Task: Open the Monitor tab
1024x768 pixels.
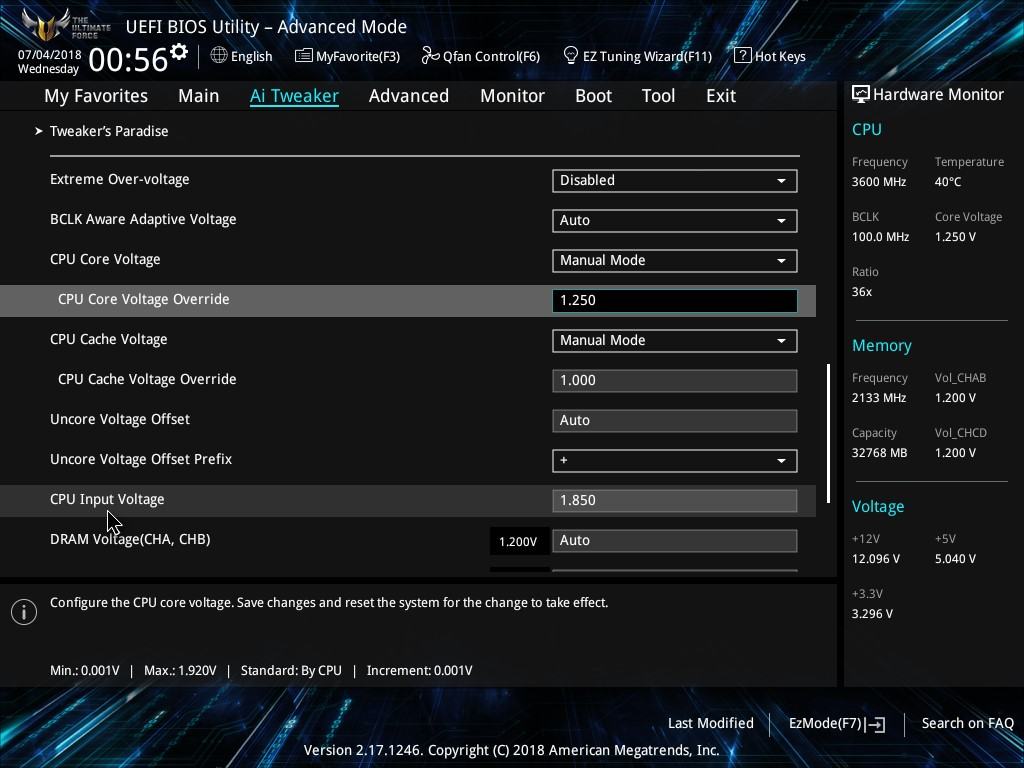Action: click(513, 96)
